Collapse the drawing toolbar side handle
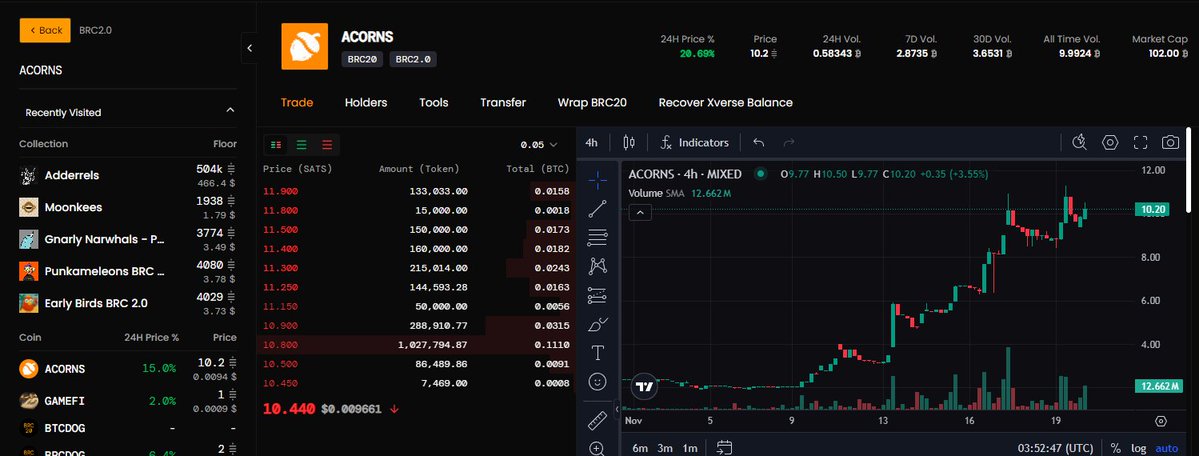 pyautogui.click(x=616, y=407)
